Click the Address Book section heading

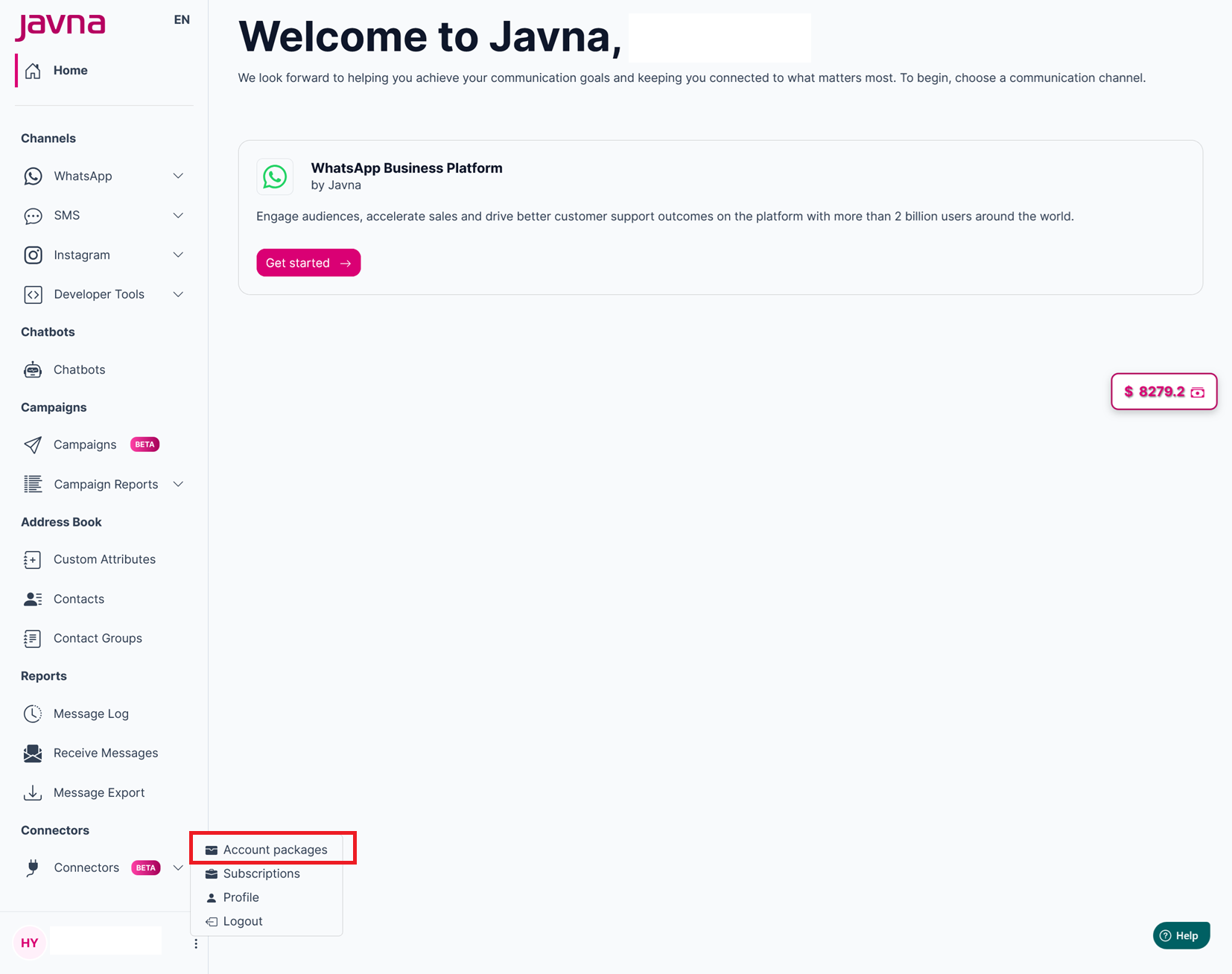click(61, 522)
